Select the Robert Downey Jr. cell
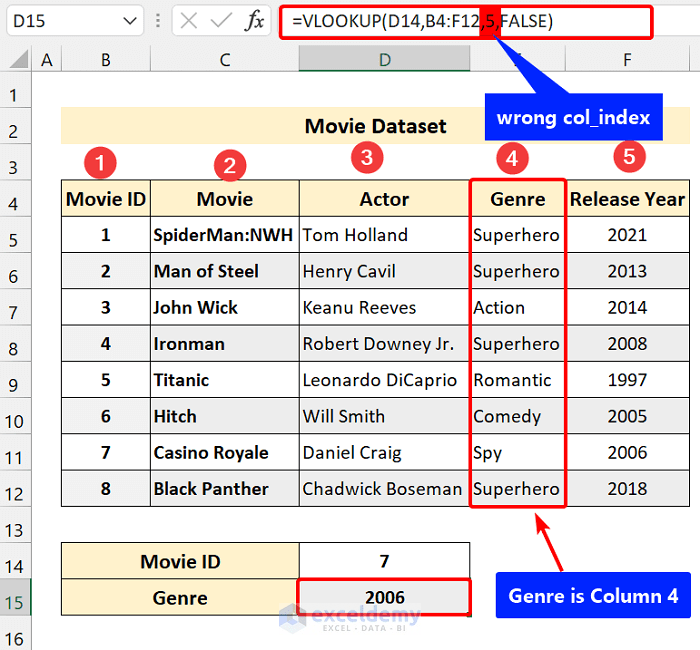Image resolution: width=700 pixels, height=650 pixels. click(384, 344)
